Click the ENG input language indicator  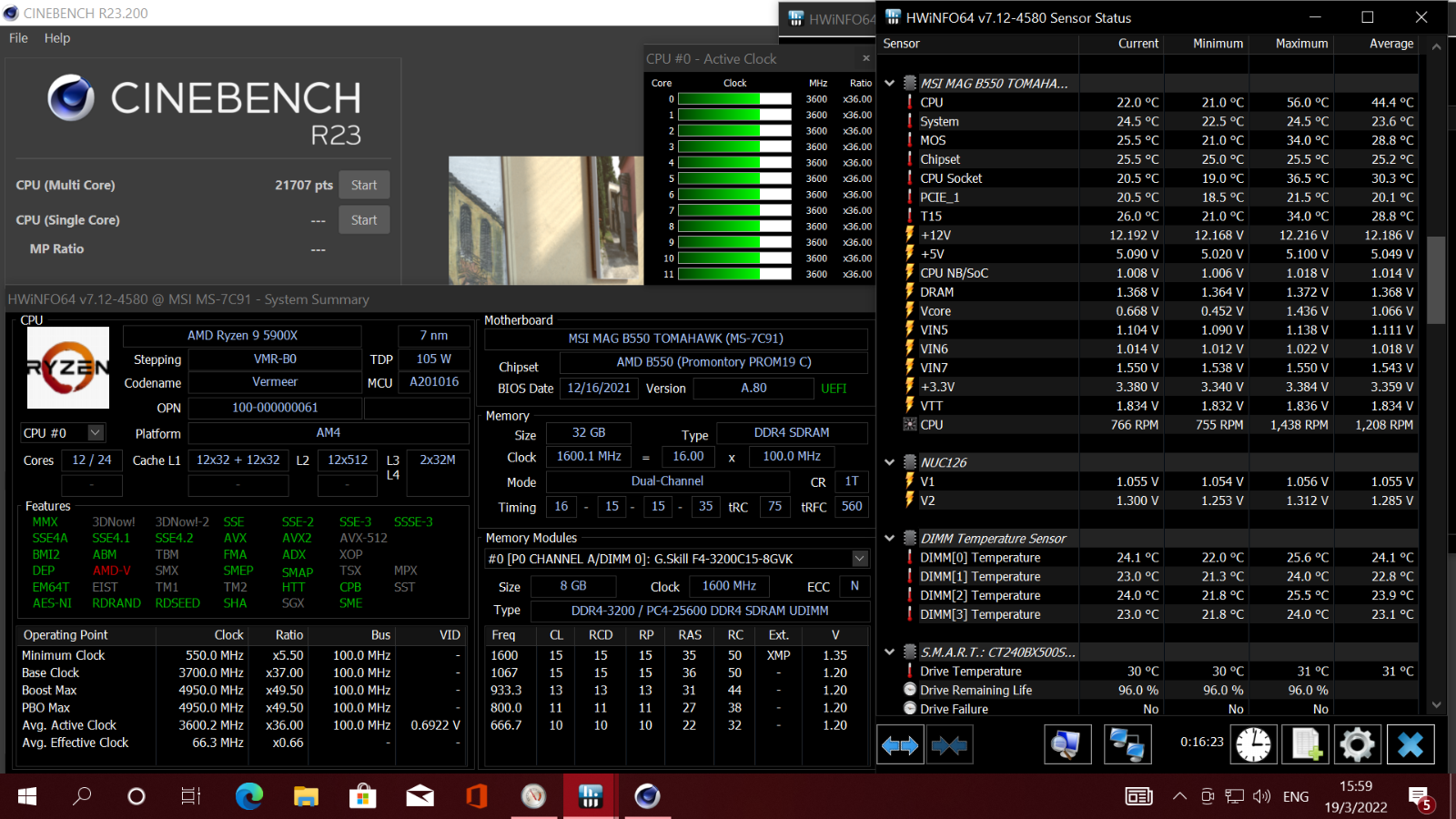point(1296,796)
